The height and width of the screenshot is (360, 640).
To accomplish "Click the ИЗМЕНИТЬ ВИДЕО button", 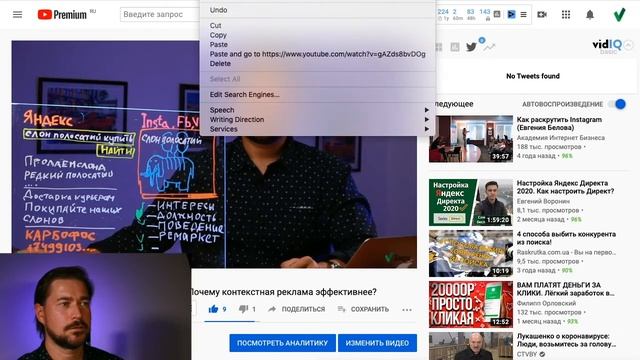I will (377, 343).
